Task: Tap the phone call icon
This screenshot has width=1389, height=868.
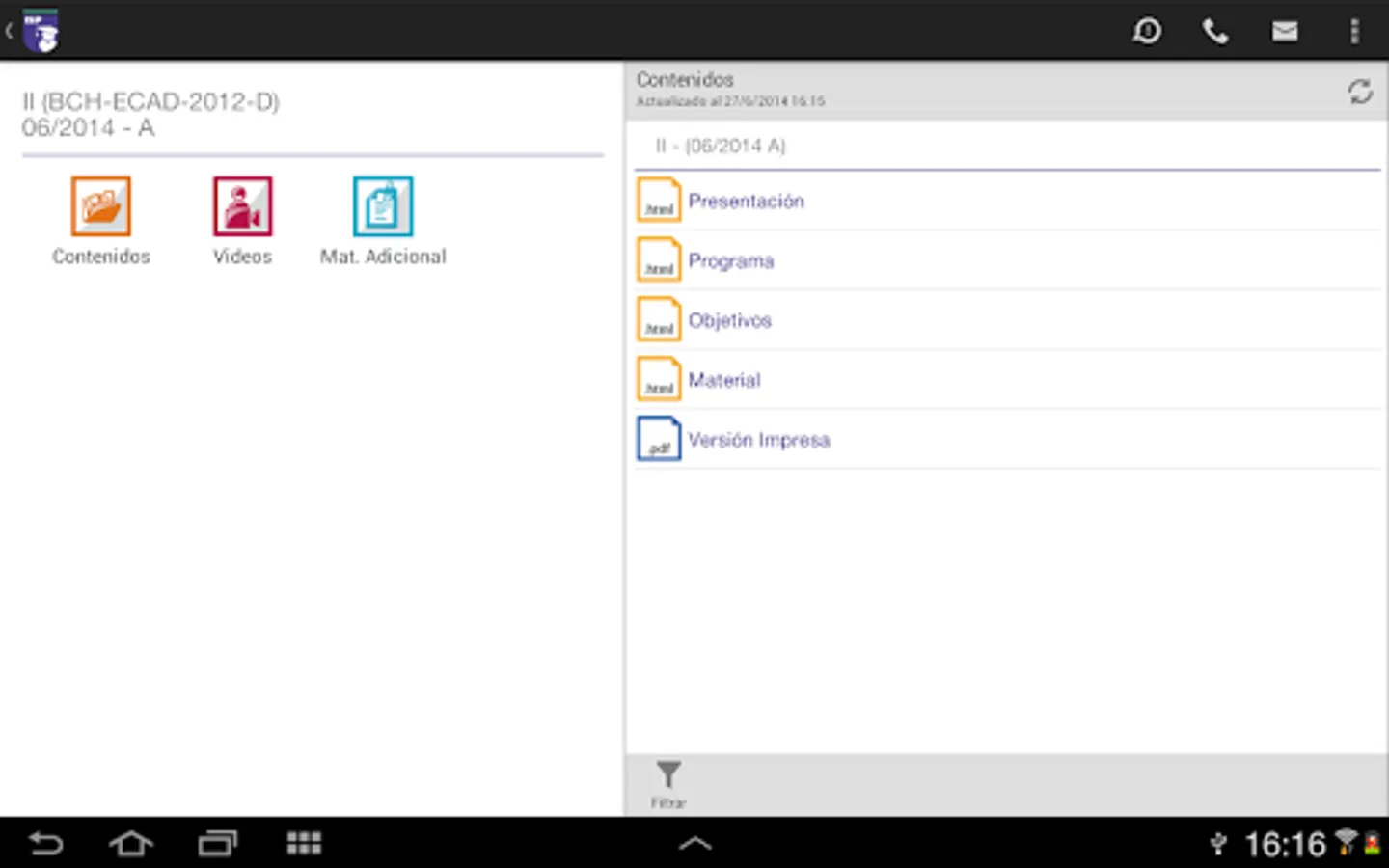Action: pos(1215,32)
